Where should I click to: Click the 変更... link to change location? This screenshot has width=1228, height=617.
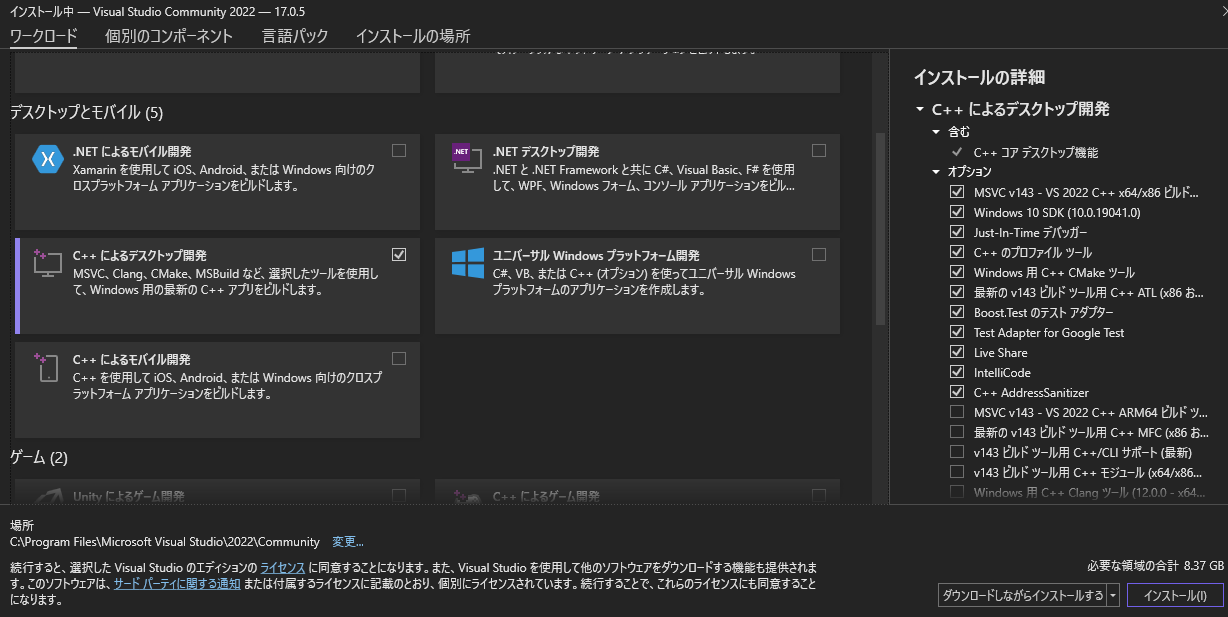click(348, 542)
